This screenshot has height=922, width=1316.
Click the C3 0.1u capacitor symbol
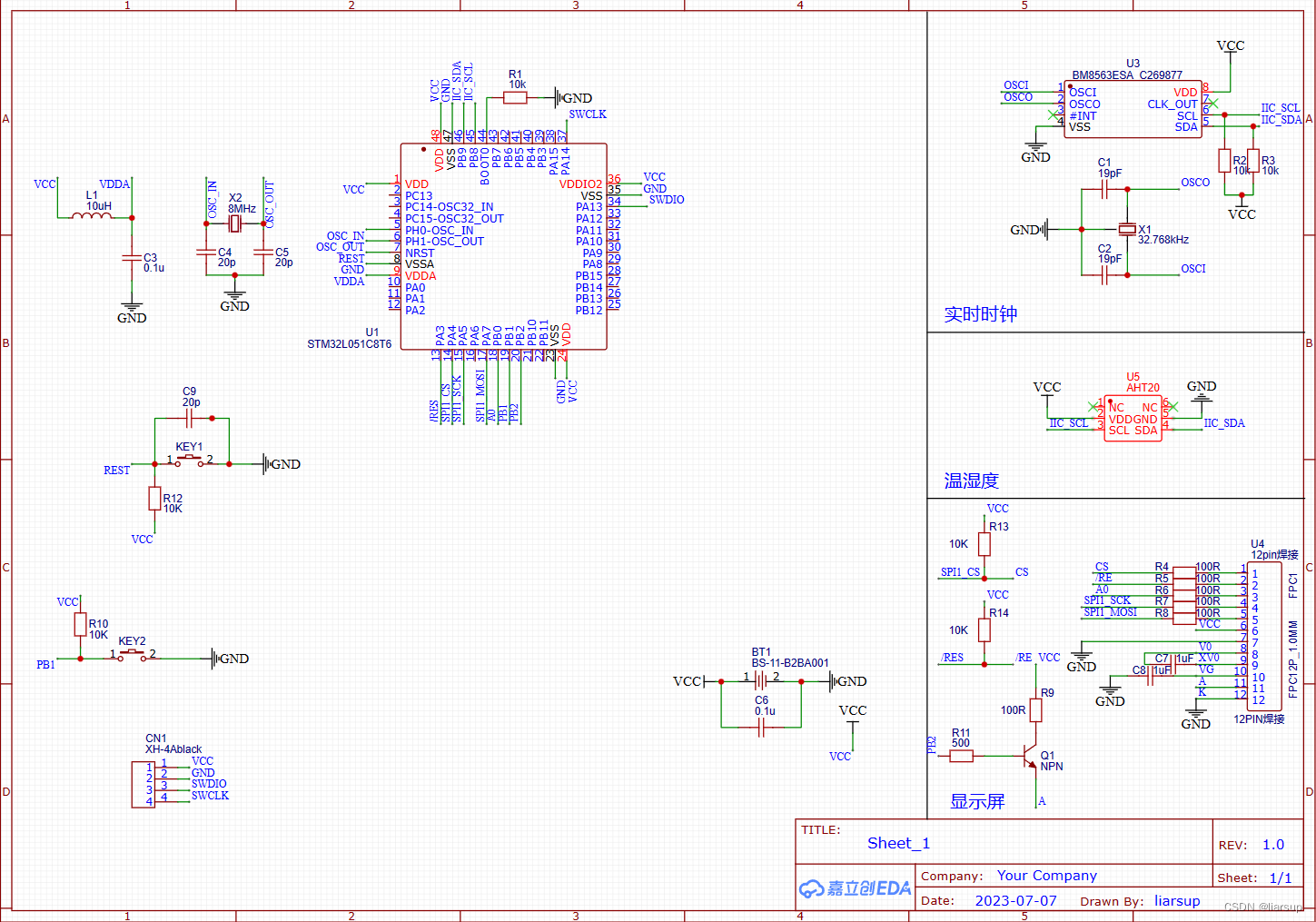132,258
